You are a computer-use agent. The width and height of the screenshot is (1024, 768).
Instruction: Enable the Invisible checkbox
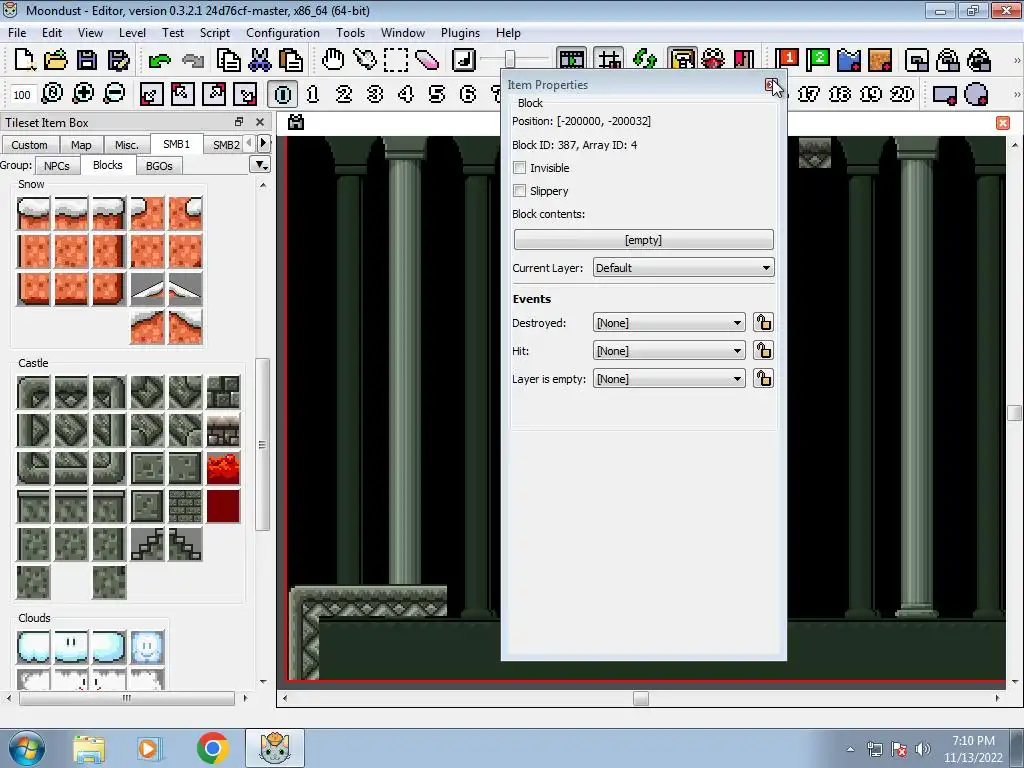520,168
